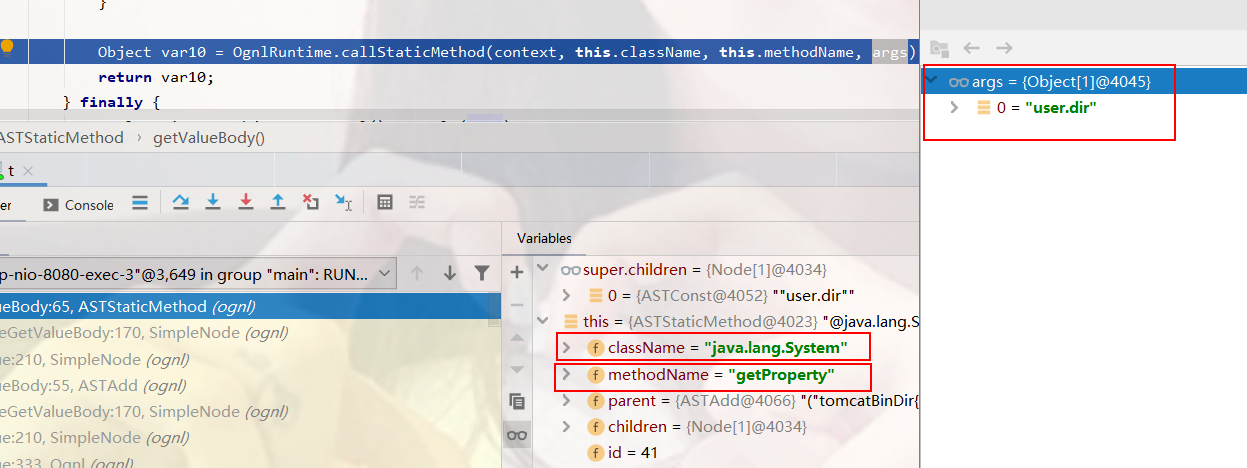1247x468 pixels.
Task: Expand the 0 = ASTConst@4052 node
Action: click(x=566, y=295)
